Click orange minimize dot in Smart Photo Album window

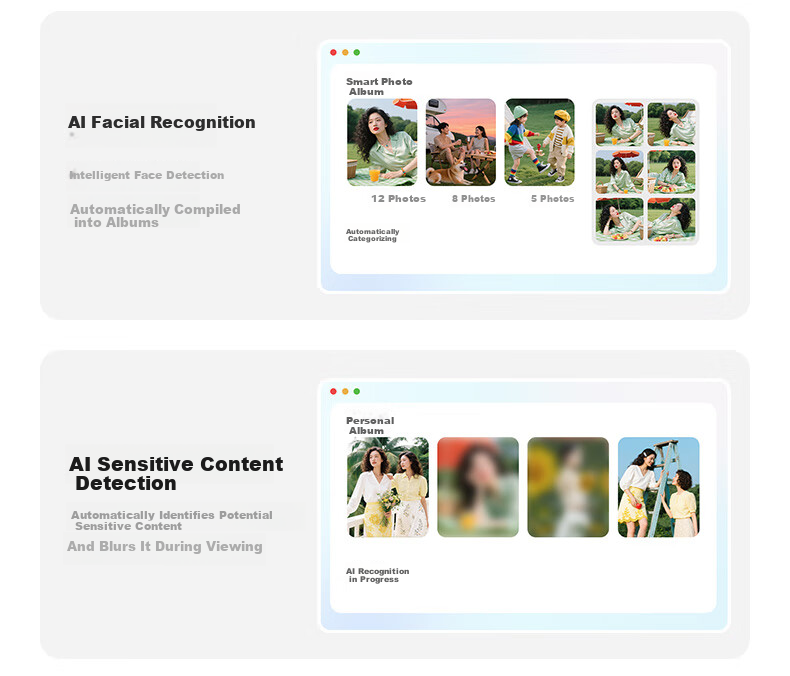pos(345,52)
